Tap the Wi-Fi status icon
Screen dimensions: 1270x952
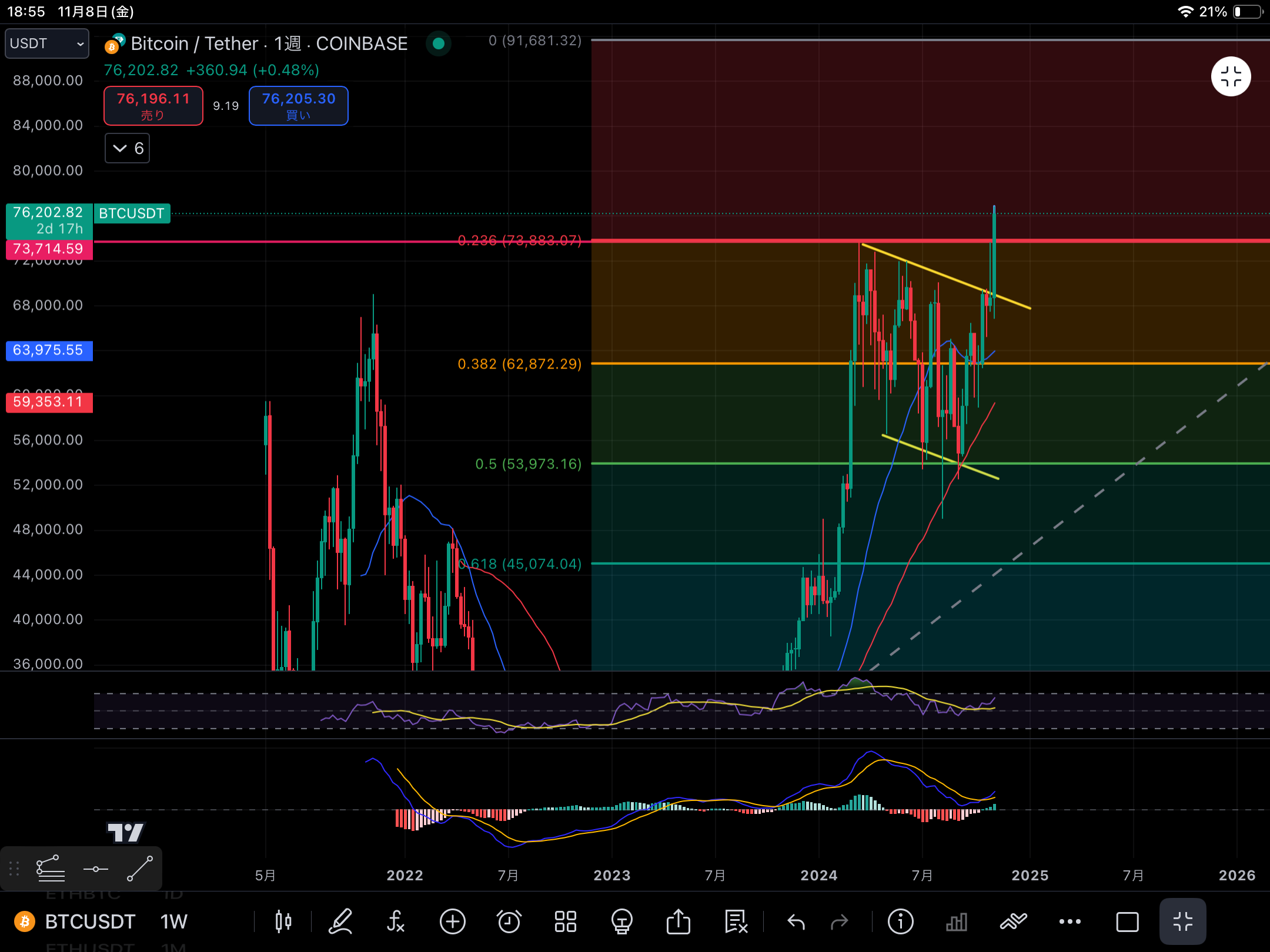pyautogui.click(x=1185, y=12)
